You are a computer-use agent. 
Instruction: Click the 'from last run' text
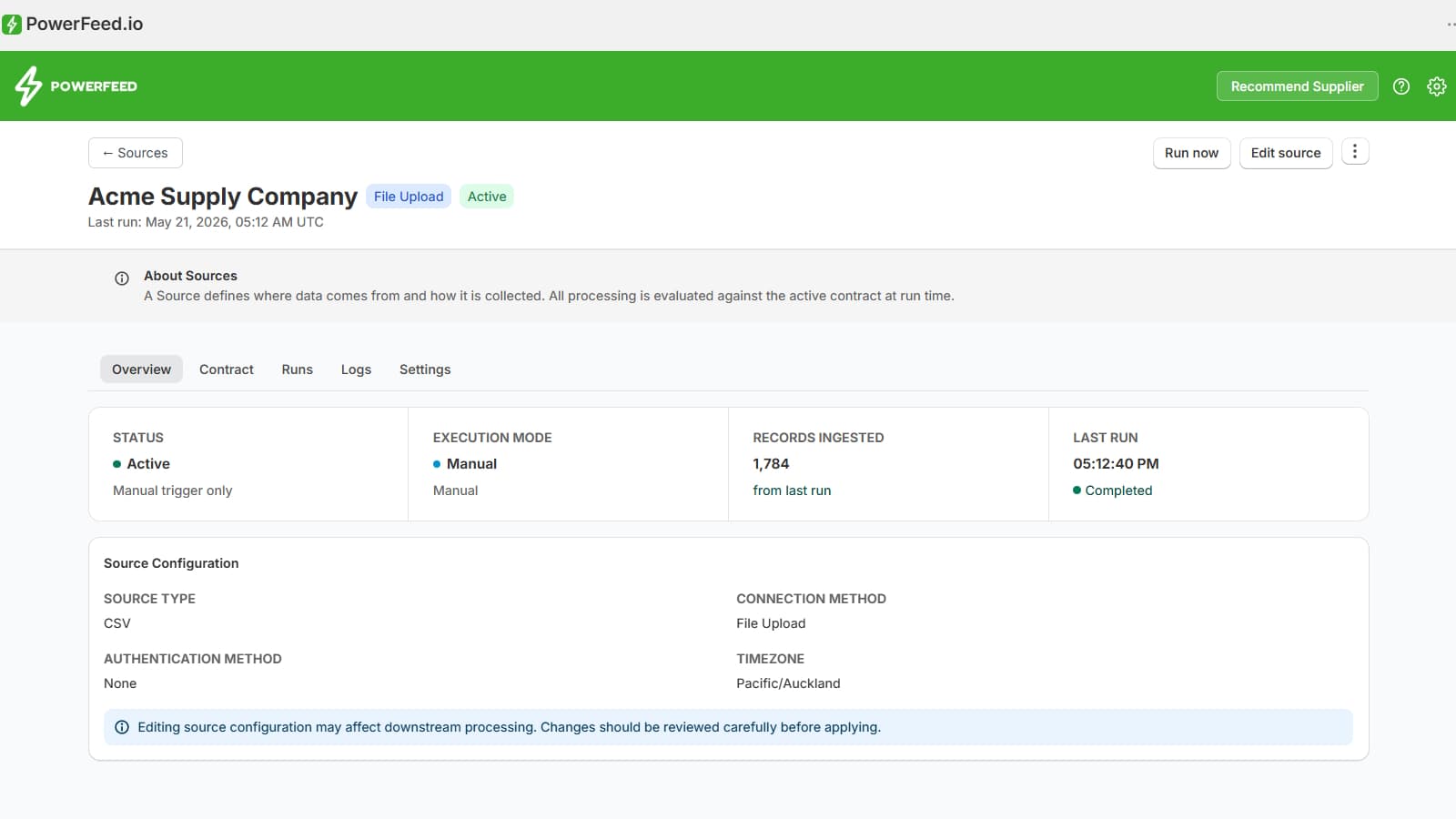click(x=792, y=490)
